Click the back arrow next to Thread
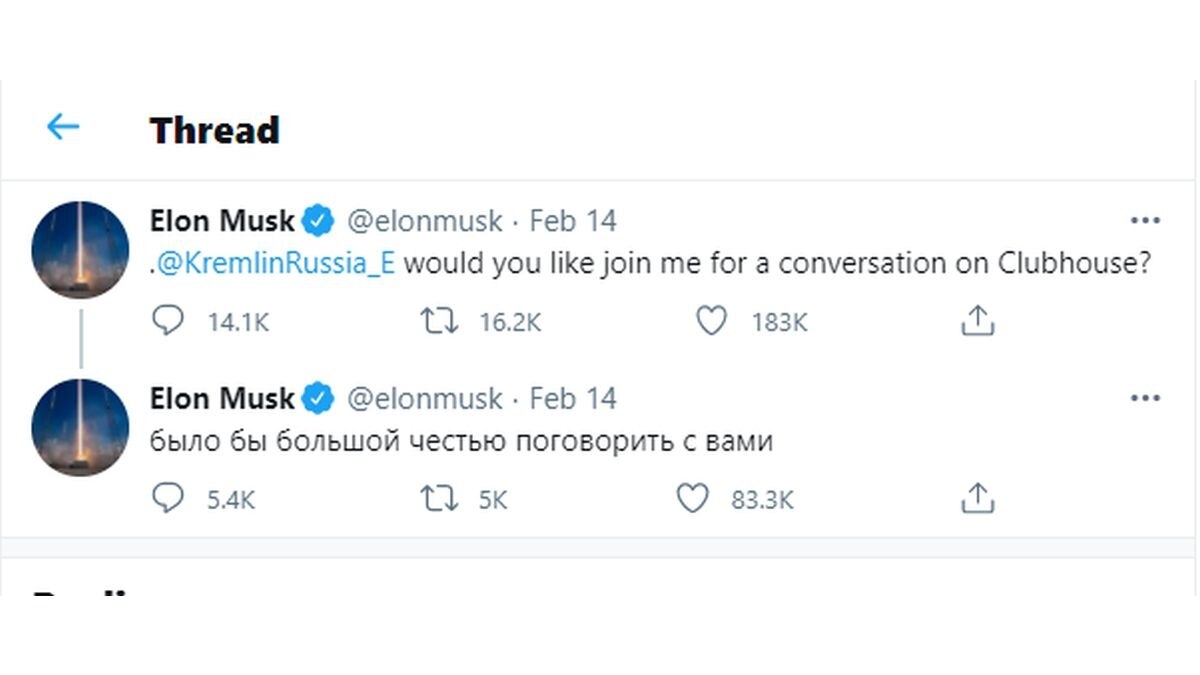Image resolution: width=1200 pixels, height=675 pixels. pos(63,127)
